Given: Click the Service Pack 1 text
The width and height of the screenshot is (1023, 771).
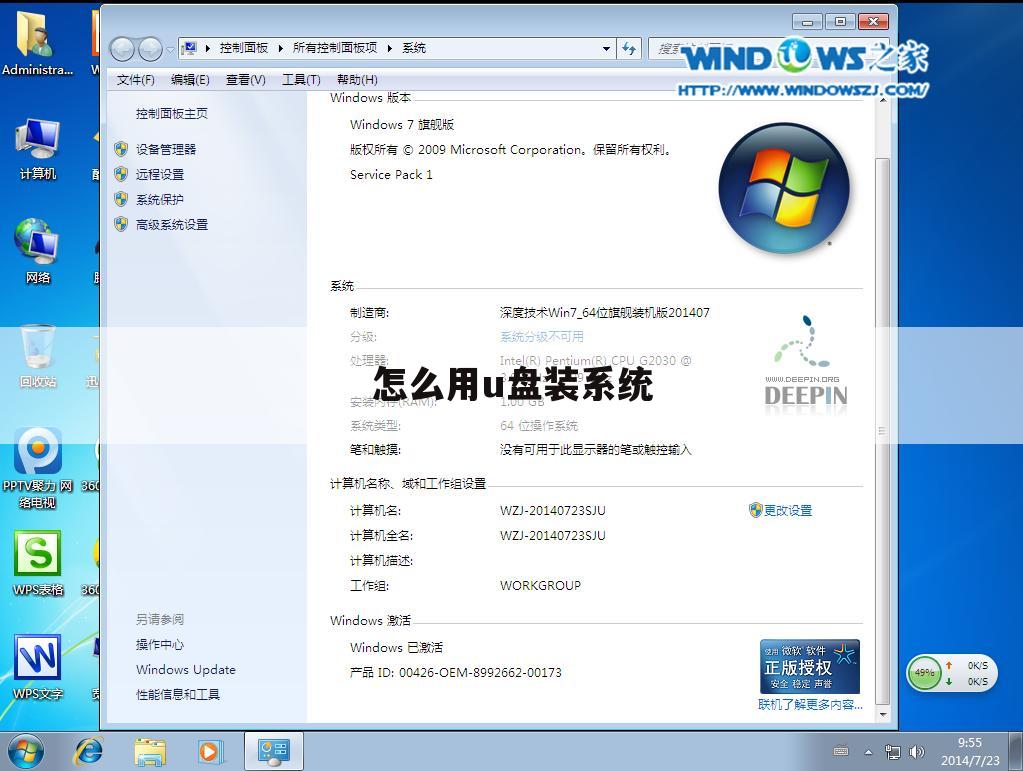Looking at the screenshot, I should (x=391, y=174).
